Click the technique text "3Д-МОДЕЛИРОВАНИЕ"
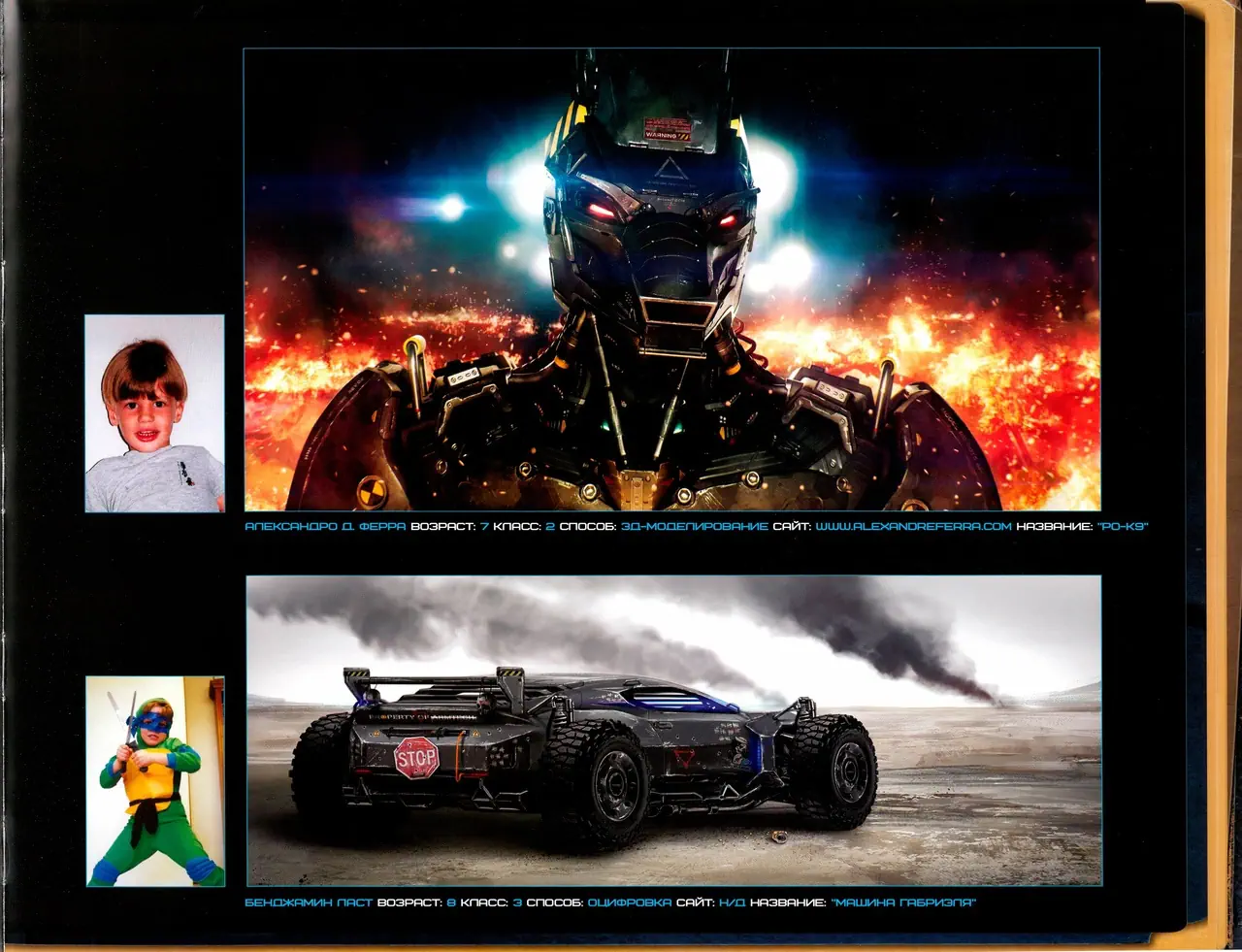1242x952 pixels. click(694, 526)
